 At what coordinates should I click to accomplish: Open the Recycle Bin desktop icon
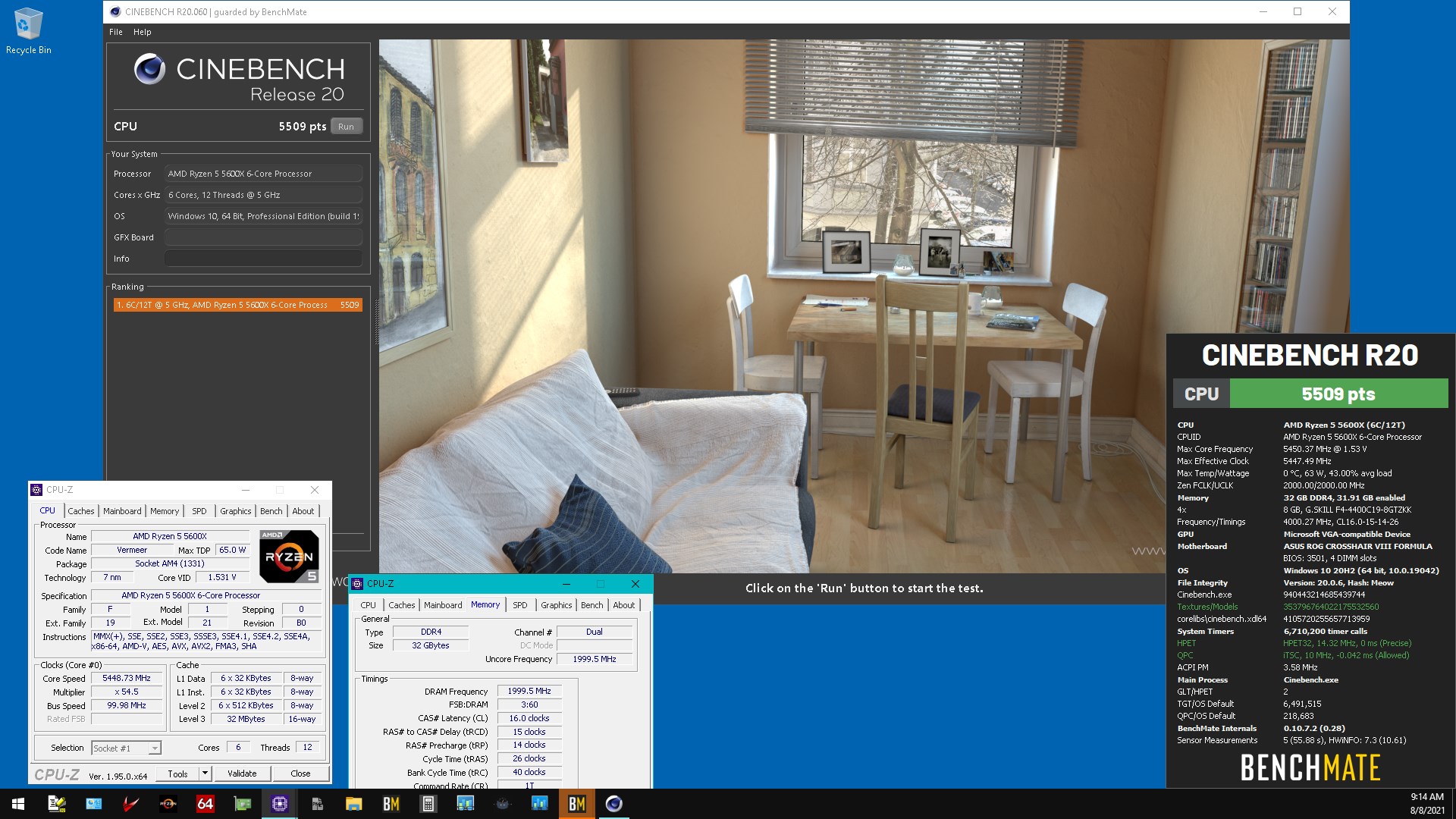28,31
